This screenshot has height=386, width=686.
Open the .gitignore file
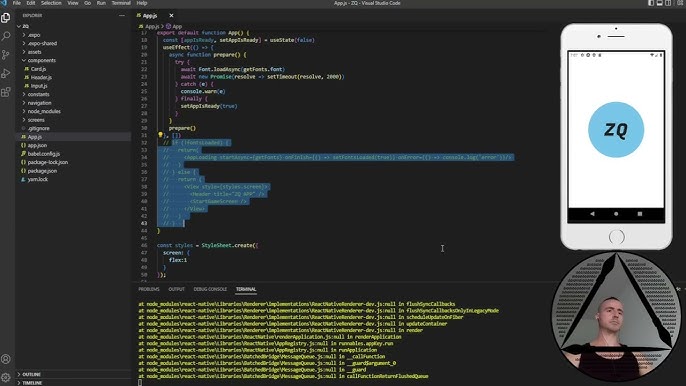click(x=38, y=128)
